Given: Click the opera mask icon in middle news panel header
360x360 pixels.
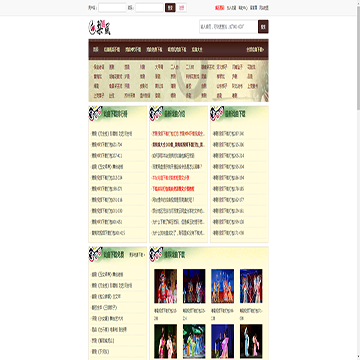Looking at the screenshot, I should tap(156, 114).
